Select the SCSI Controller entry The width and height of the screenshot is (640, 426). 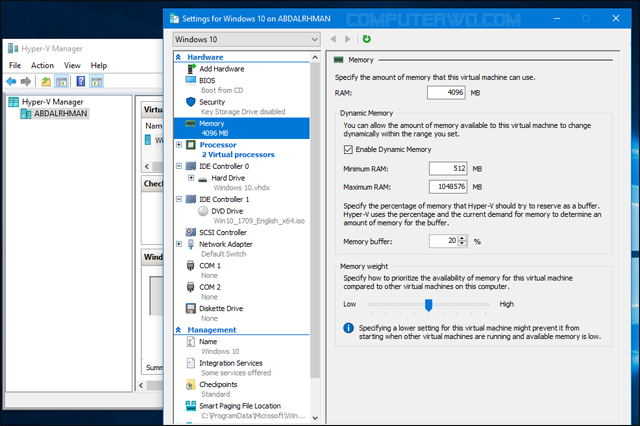click(x=223, y=232)
